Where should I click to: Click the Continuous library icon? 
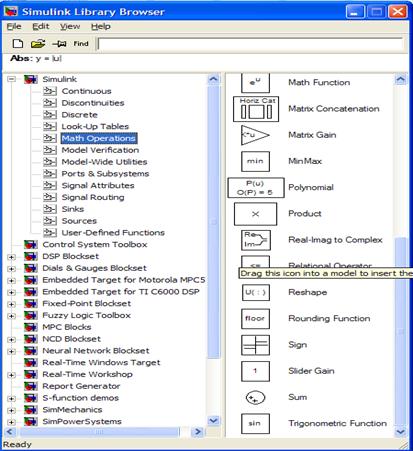pyautogui.click(x=50, y=91)
